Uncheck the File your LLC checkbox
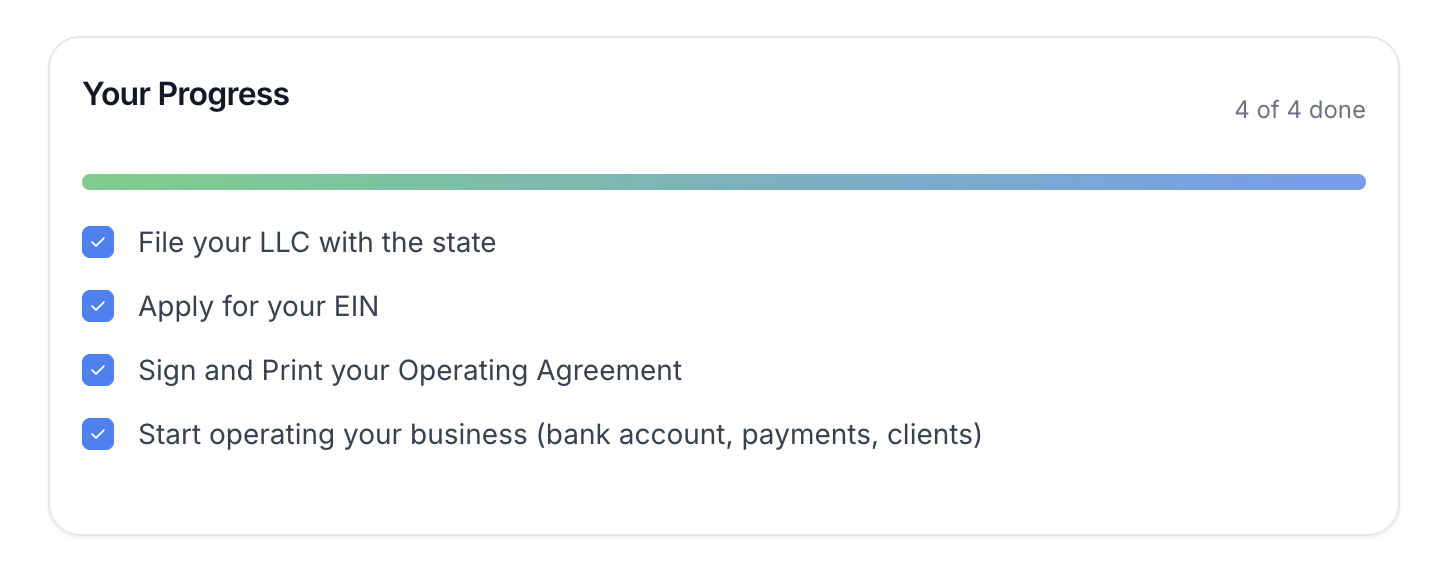 (x=98, y=242)
